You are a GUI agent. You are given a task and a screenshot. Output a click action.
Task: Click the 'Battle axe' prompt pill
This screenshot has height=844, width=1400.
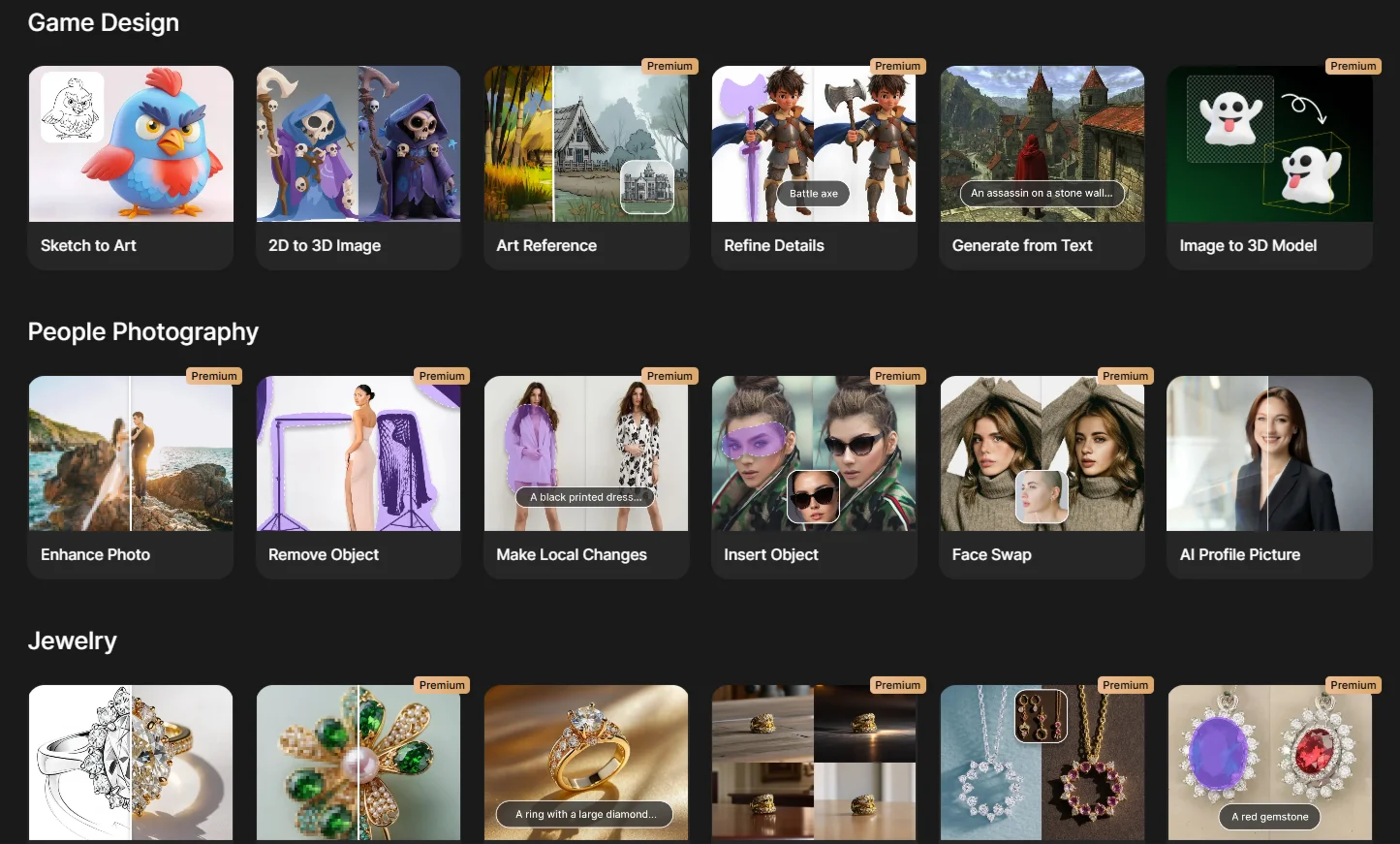814,194
